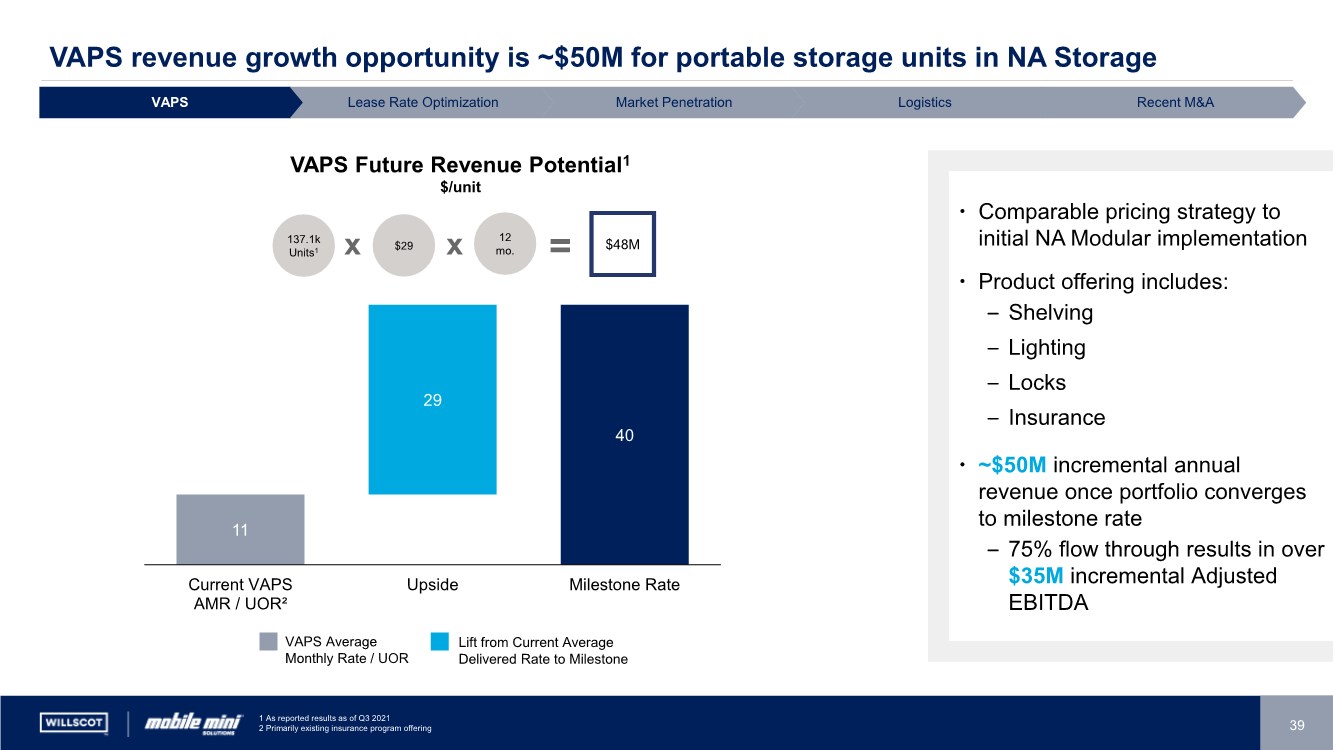This screenshot has width=1333, height=750.
Task: Select the VAPS navigation tab
Action: click(x=170, y=102)
